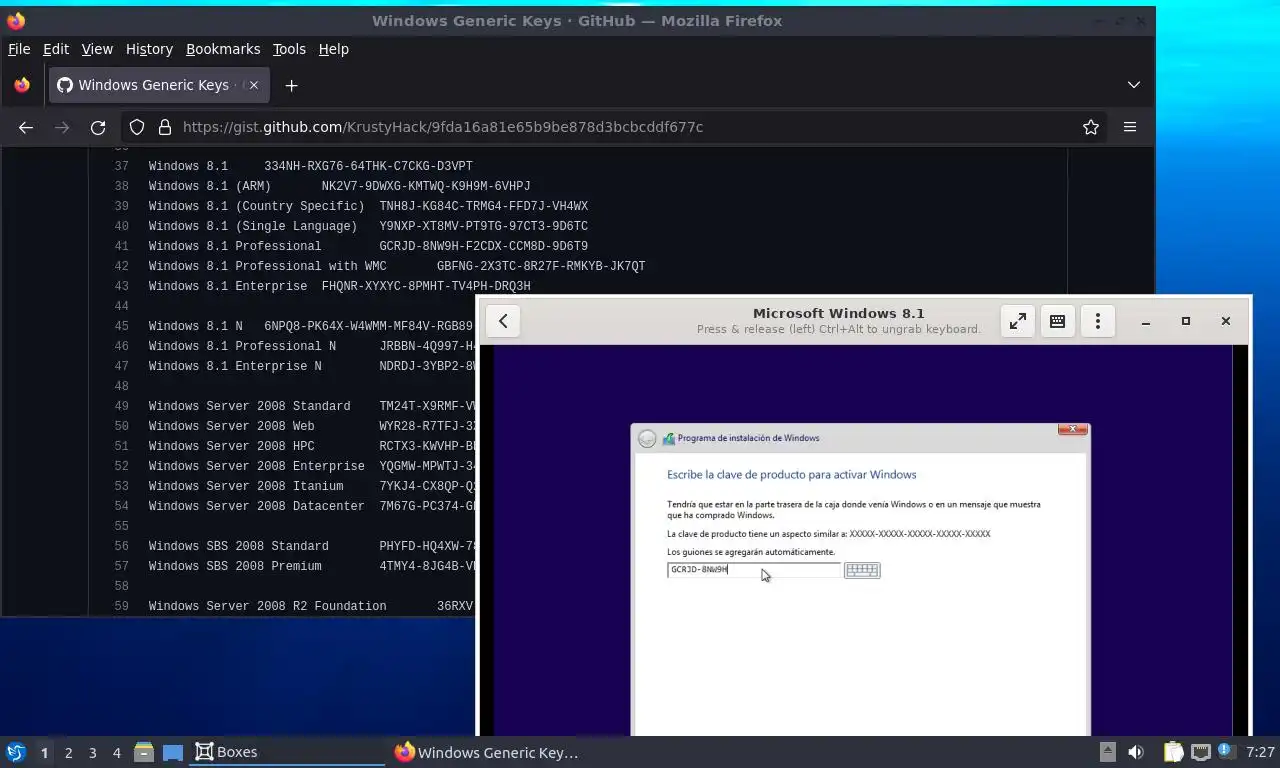Close the Windows setup dialog

[x=1072, y=429]
